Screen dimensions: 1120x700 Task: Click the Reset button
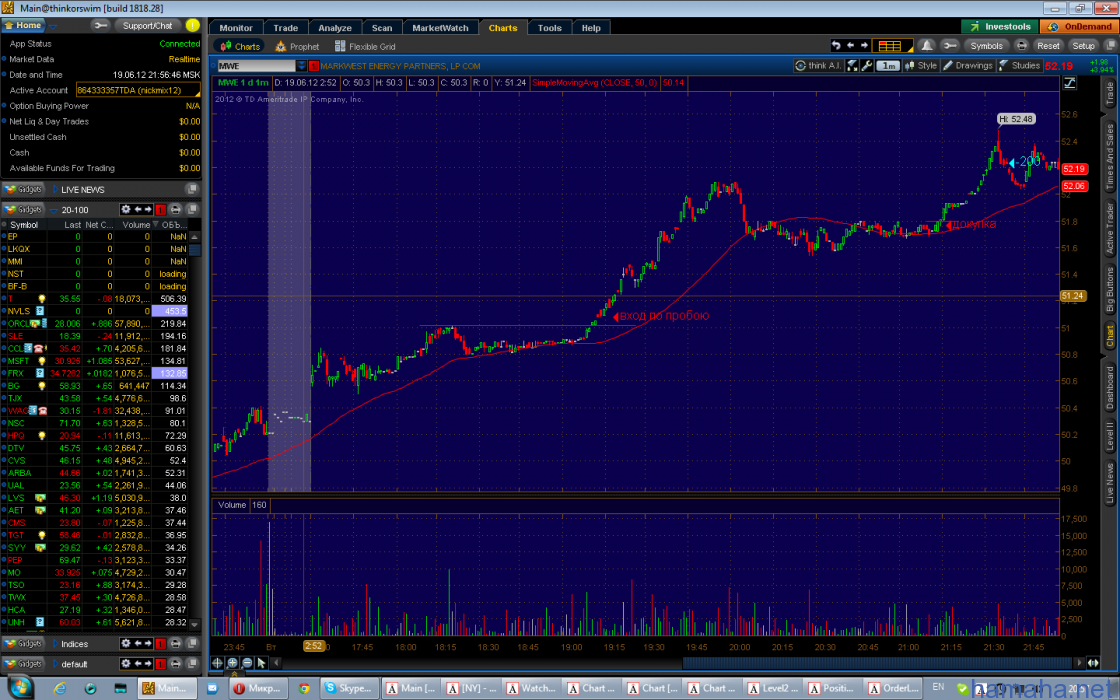pyautogui.click(x=1049, y=46)
